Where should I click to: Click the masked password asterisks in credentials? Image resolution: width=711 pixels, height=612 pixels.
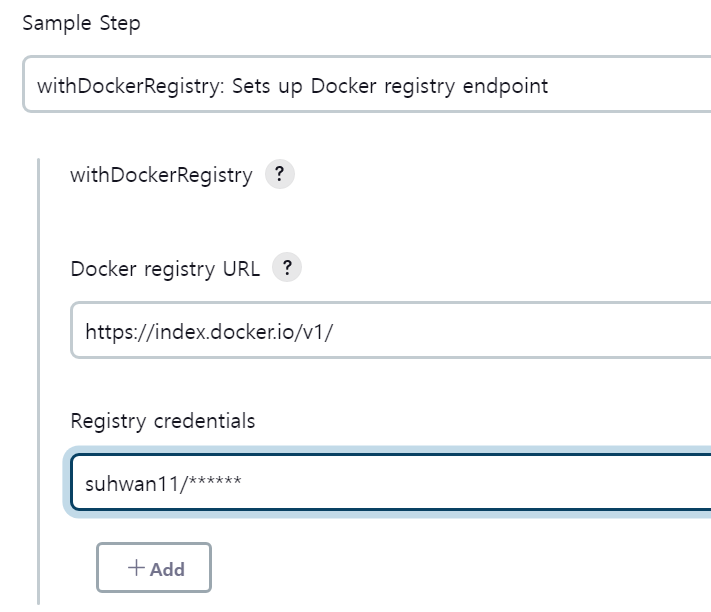(215, 481)
